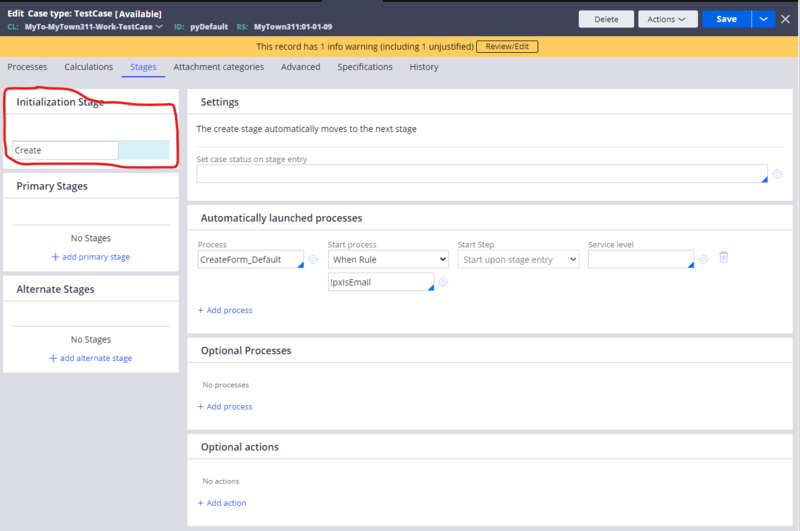The image size is (800, 531).
Task: Open Attachment categories tab
Action: tap(218, 67)
